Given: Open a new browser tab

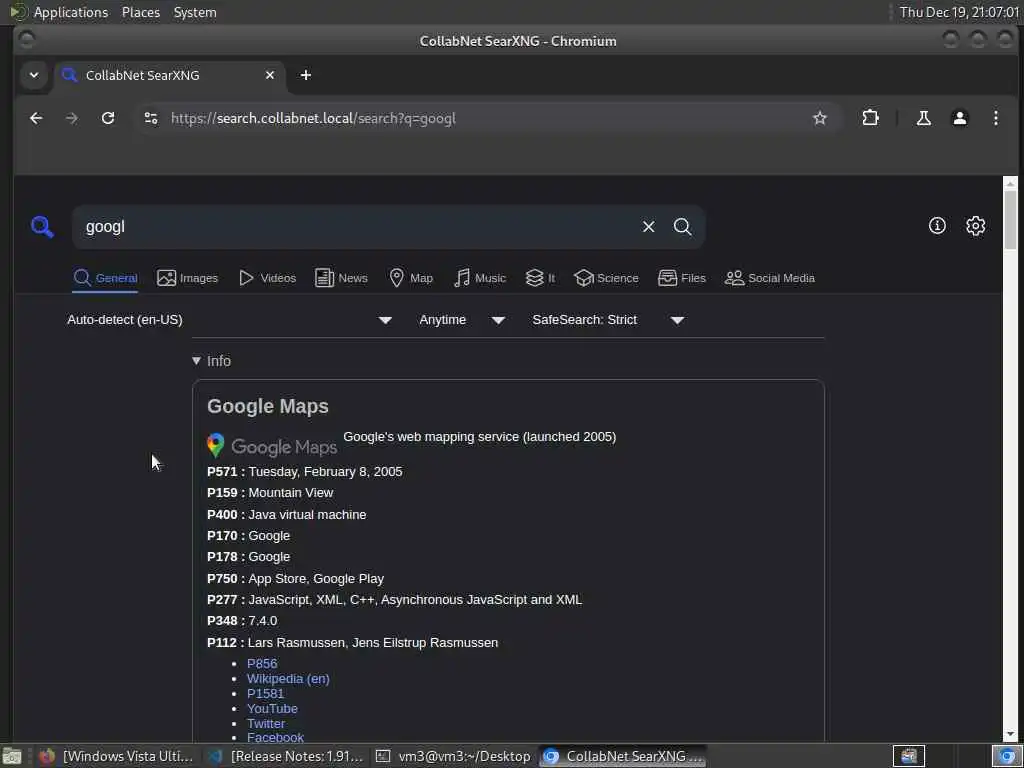Looking at the screenshot, I should 306,75.
